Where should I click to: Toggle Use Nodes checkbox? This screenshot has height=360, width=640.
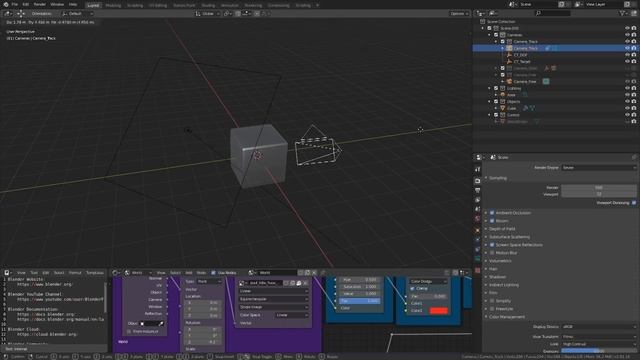pyautogui.click(x=213, y=273)
